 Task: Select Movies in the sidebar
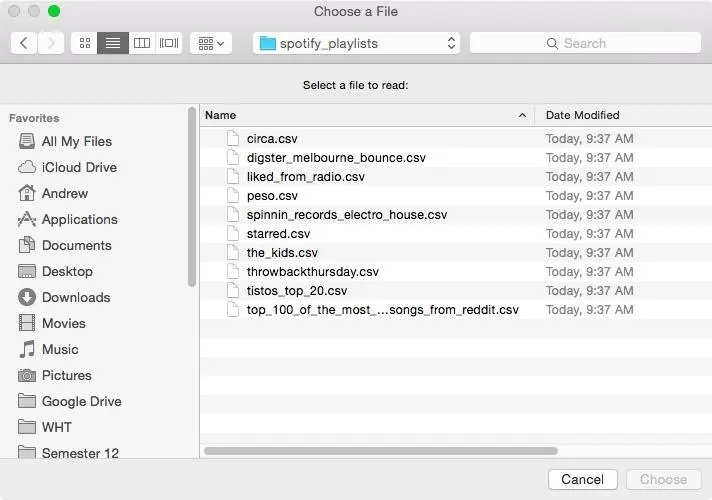pos(64,323)
